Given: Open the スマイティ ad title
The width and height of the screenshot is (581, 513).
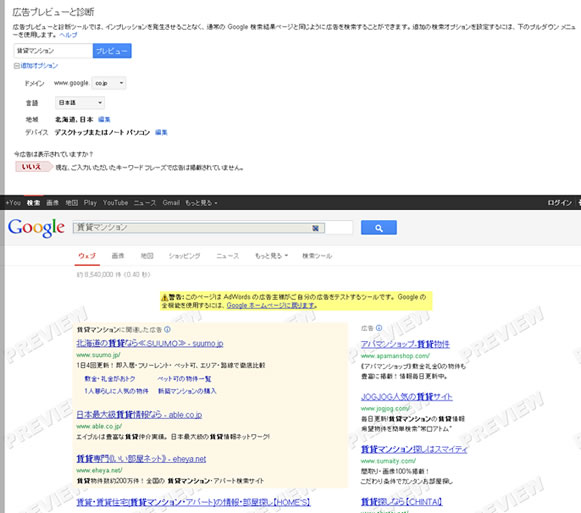Looking at the screenshot, I should pyautogui.click(x=414, y=450).
